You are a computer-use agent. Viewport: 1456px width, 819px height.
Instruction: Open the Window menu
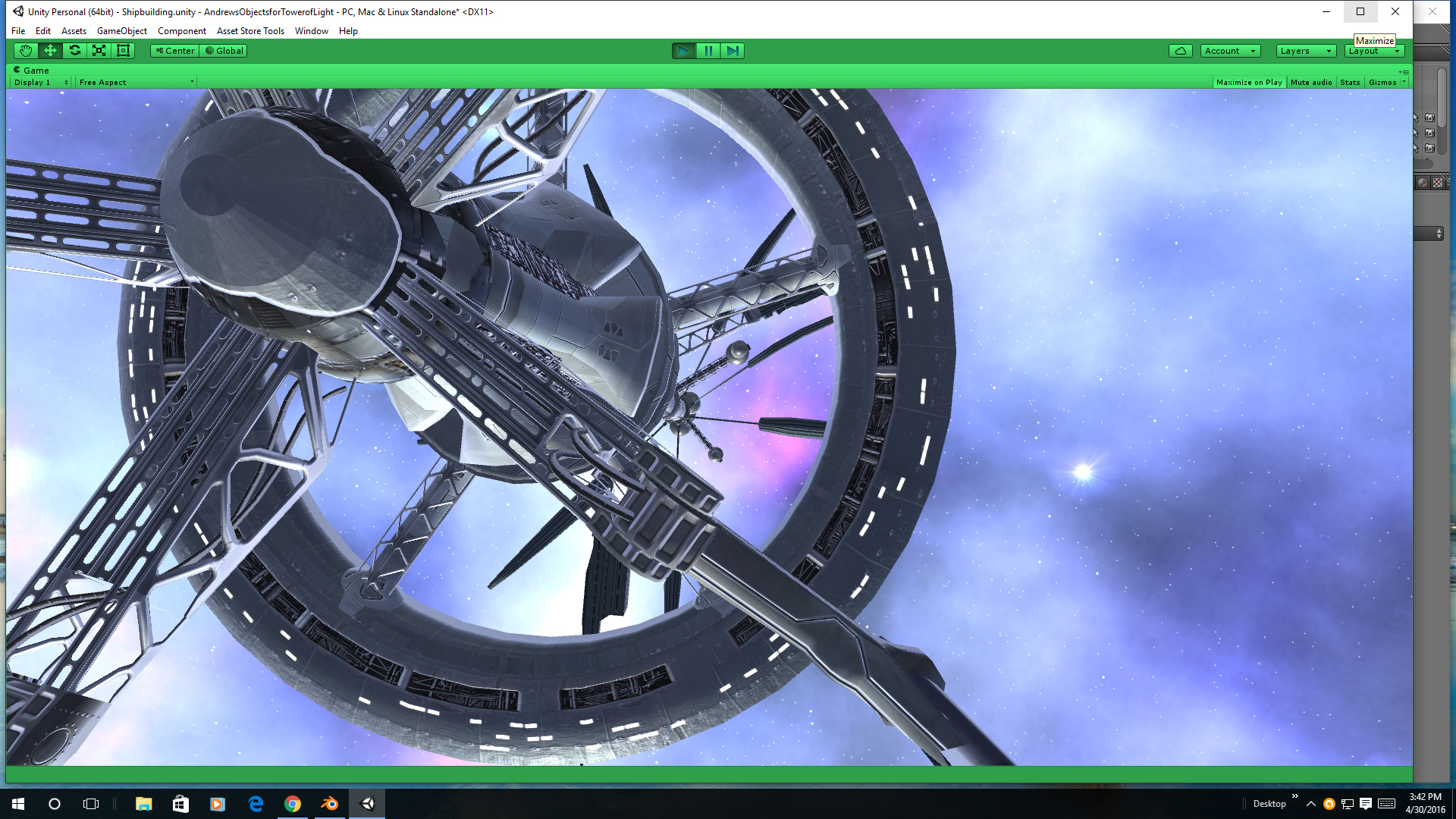(312, 31)
